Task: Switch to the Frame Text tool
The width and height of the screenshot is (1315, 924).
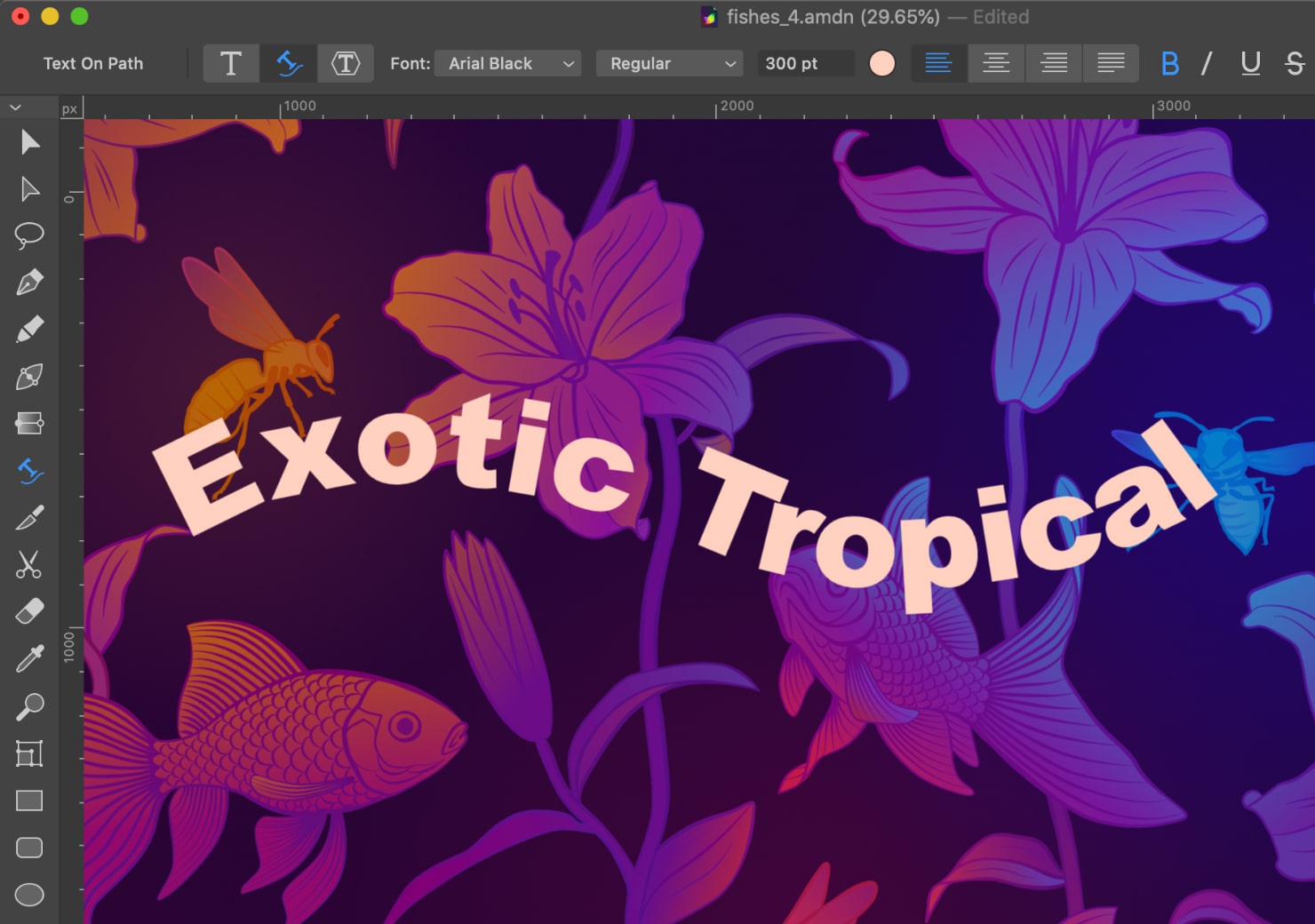Action: 346,63
